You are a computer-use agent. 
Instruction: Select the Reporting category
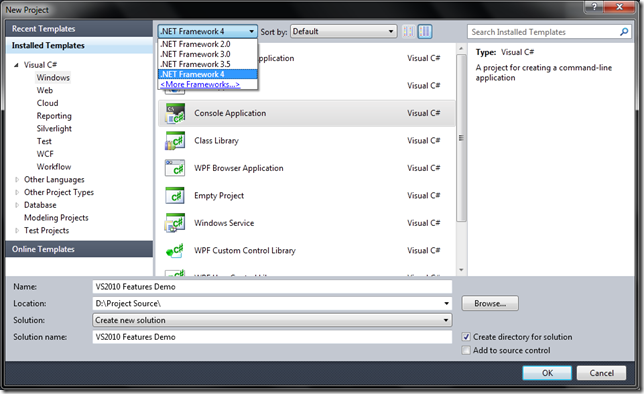54,116
